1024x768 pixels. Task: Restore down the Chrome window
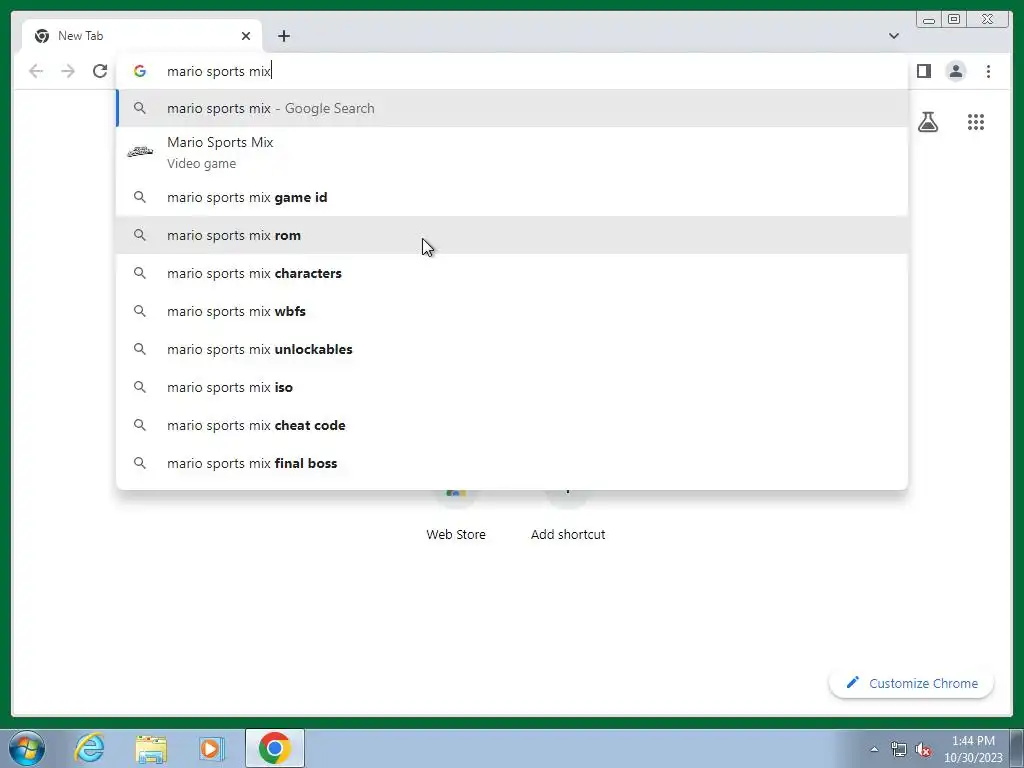click(954, 20)
